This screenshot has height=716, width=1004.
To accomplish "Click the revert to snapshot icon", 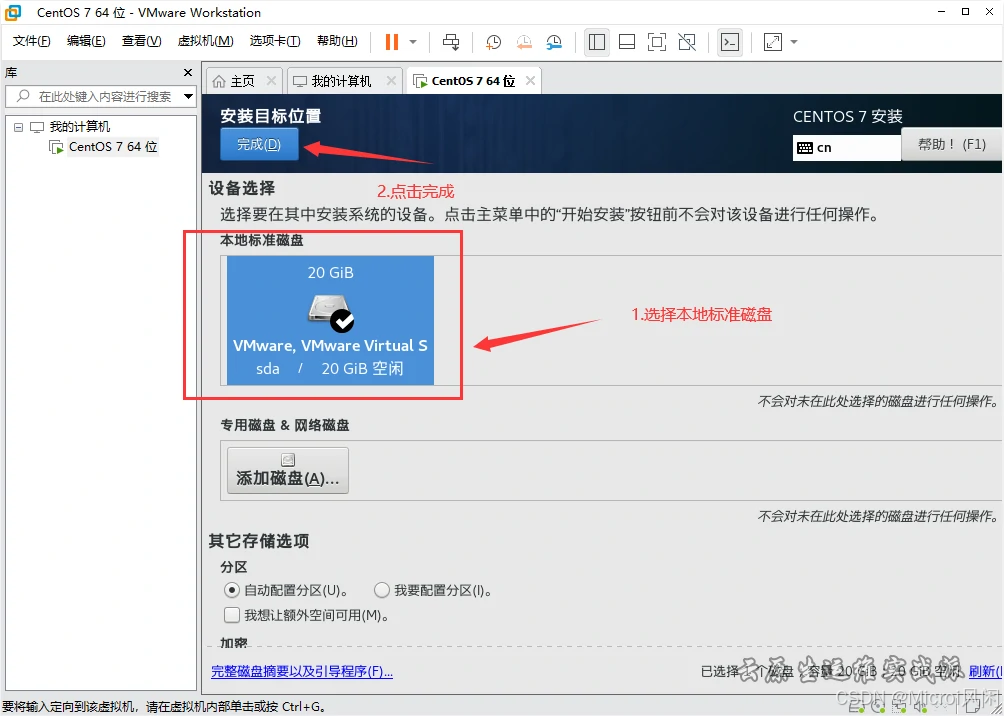I will [x=524, y=42].
